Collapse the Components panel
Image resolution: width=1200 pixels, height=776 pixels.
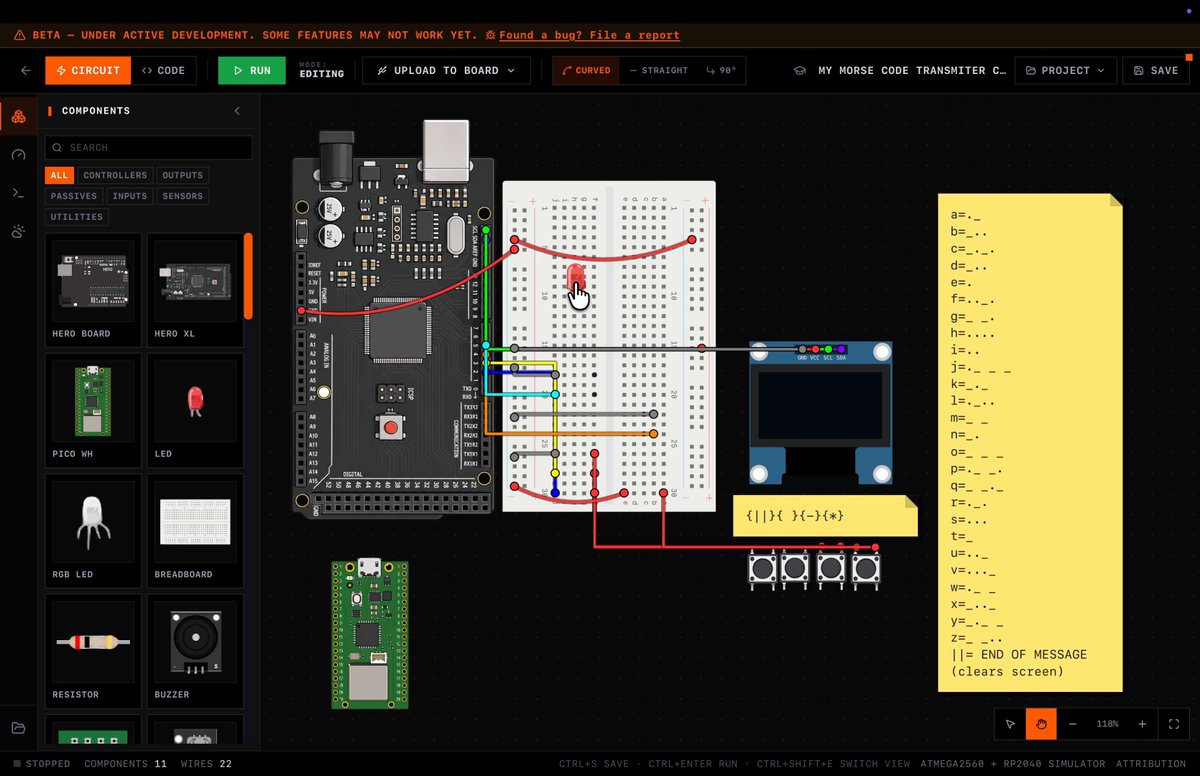237,111
